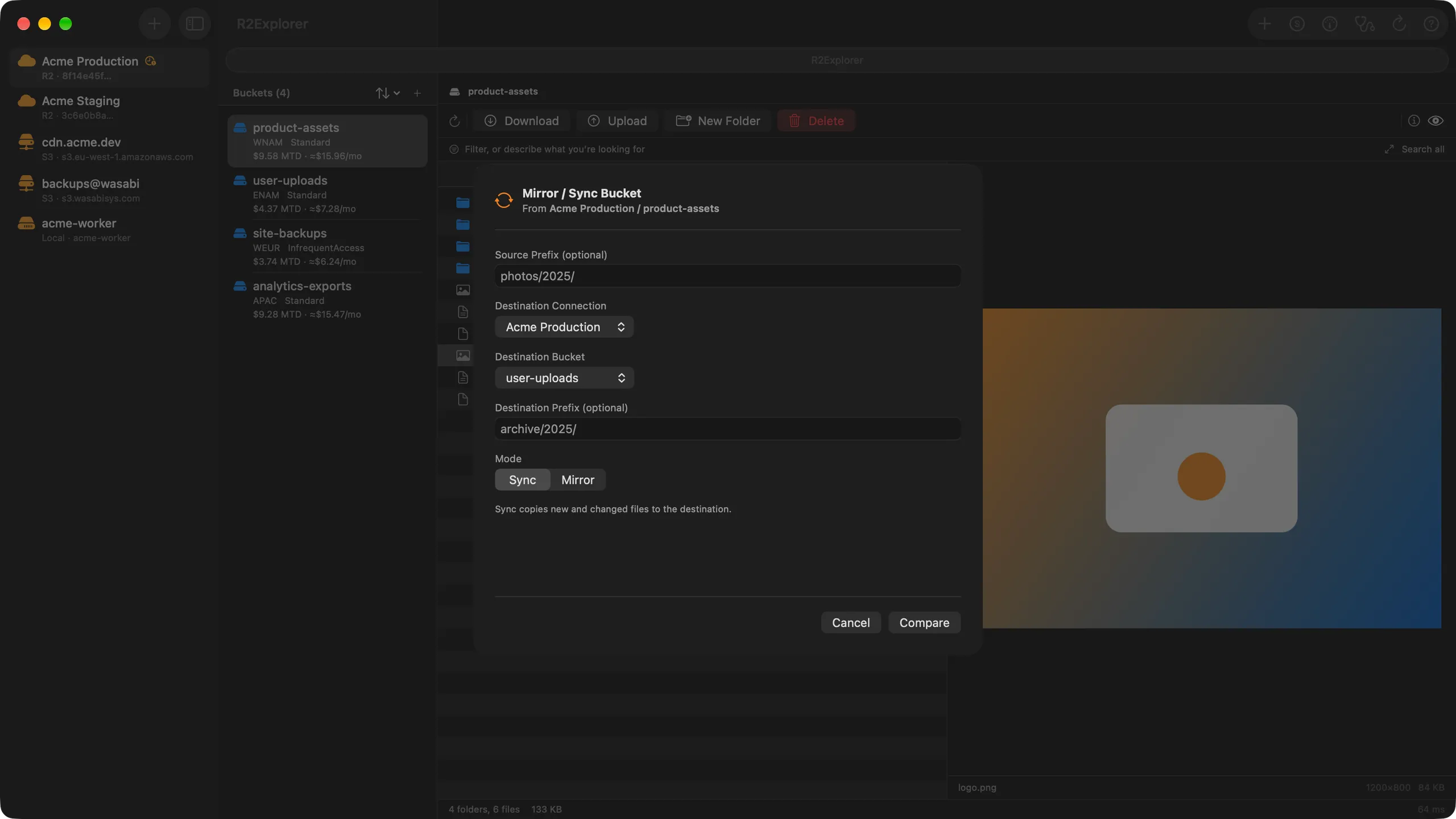
Task: Open the Destination Bucket dropdown
Action: (564, 378)
